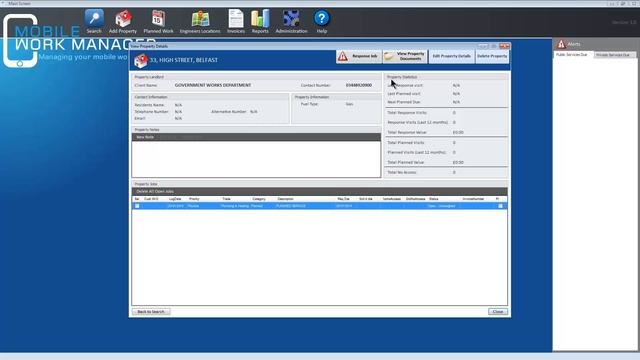Click the Close button at bottom right
The image size is (640, 360).
click(x=498, y=312)
